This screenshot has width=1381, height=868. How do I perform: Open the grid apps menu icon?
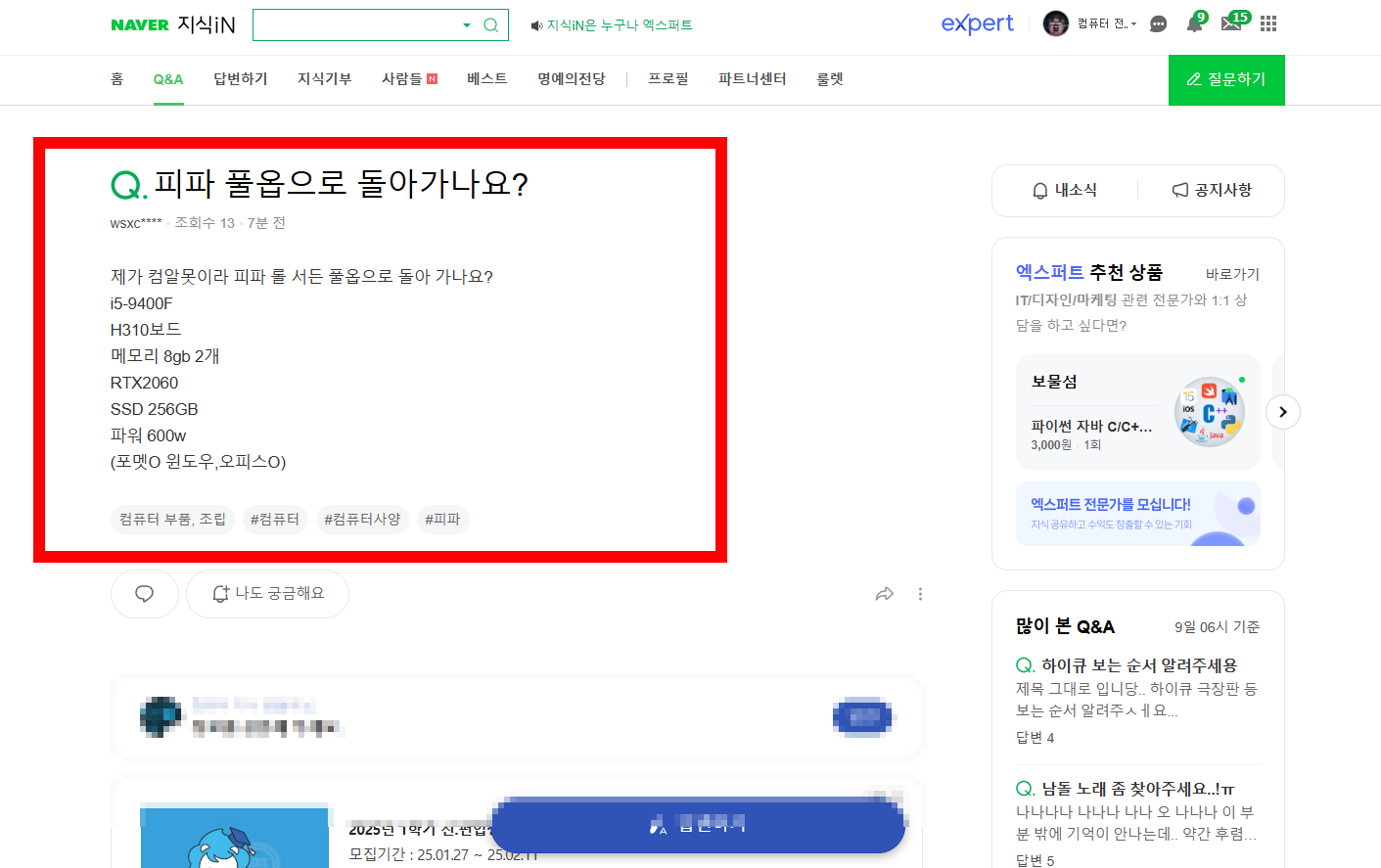point(1268,23)
